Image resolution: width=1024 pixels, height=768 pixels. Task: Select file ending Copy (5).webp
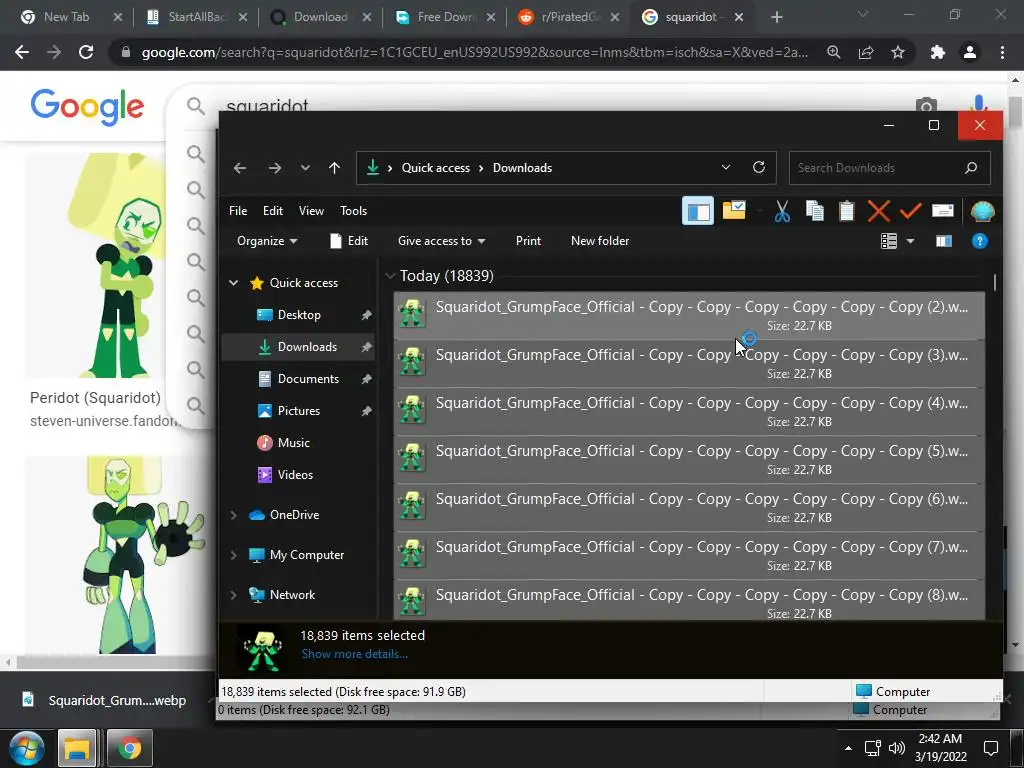689,460
